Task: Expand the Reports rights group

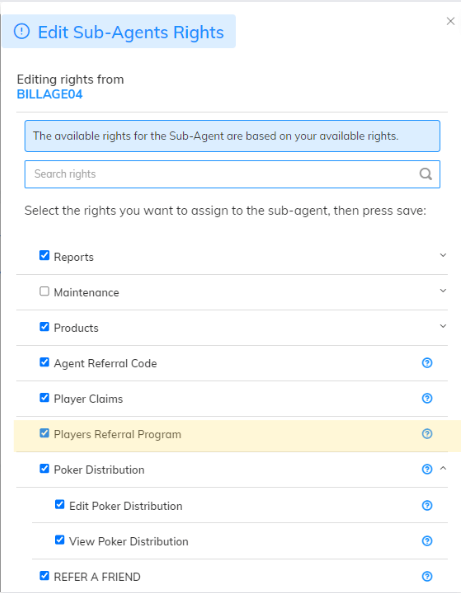Action: [443, 255]
